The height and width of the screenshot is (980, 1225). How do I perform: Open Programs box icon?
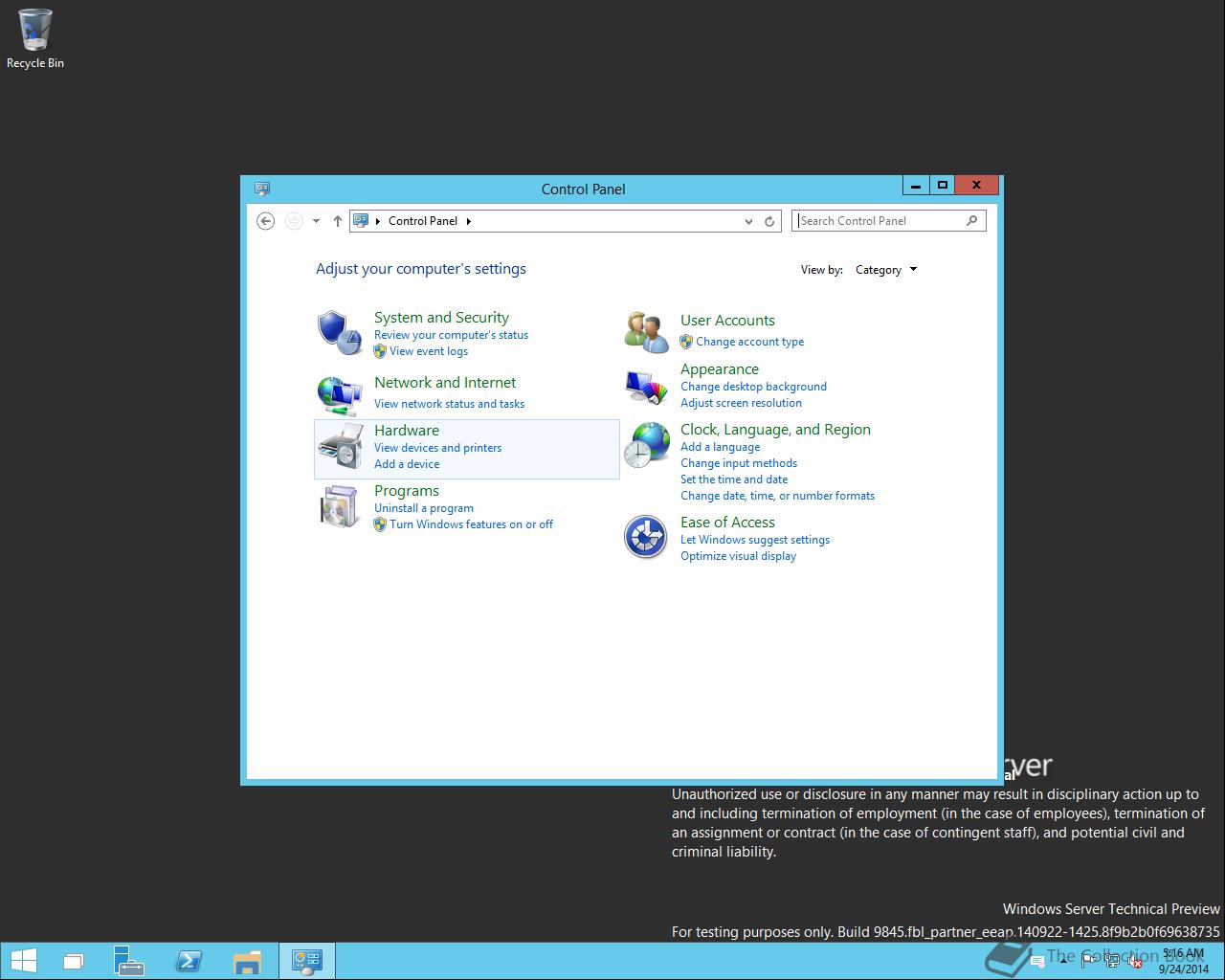coord(340,507)
